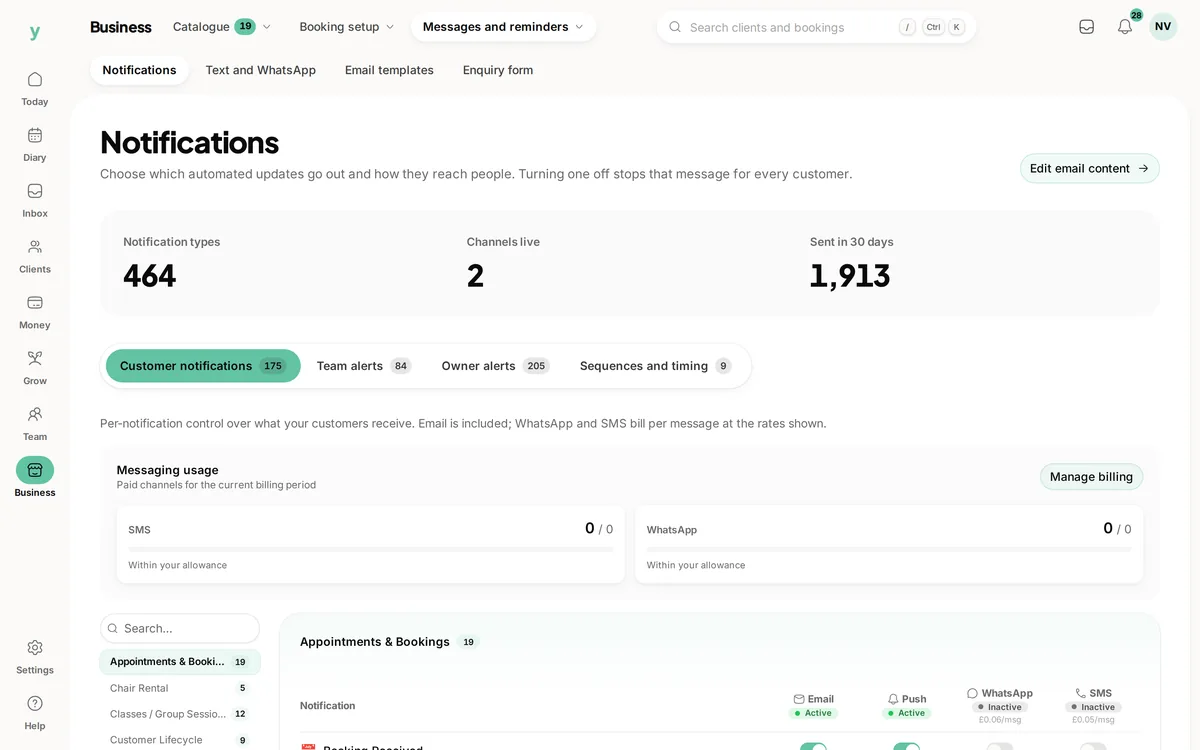Open the Diary calendar view
Viewport: 1200px width, 750px height.
35,144
